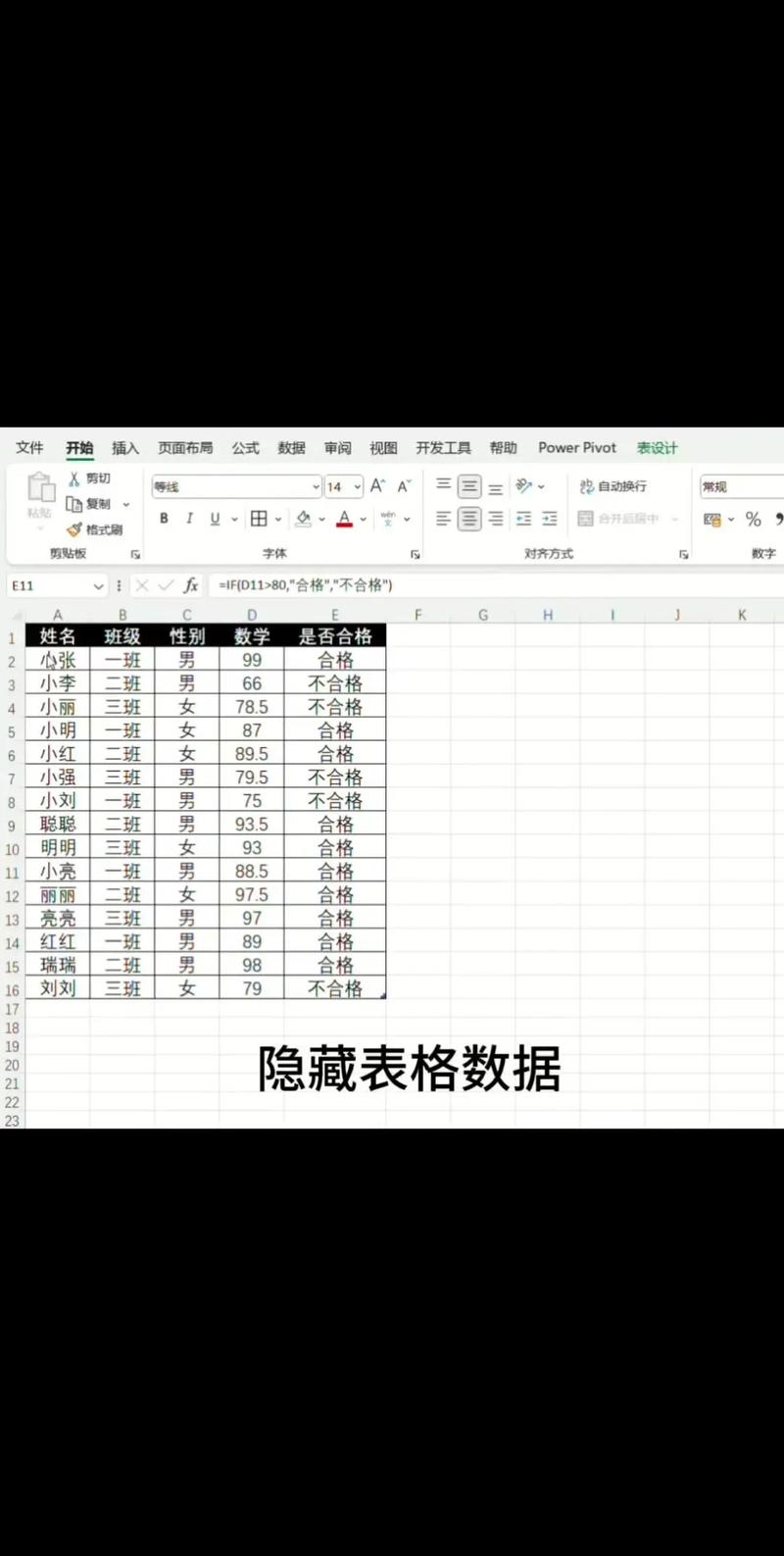784x1556 pixels.
Task: Apply the fill color bucket
Action: coord(304,519)
